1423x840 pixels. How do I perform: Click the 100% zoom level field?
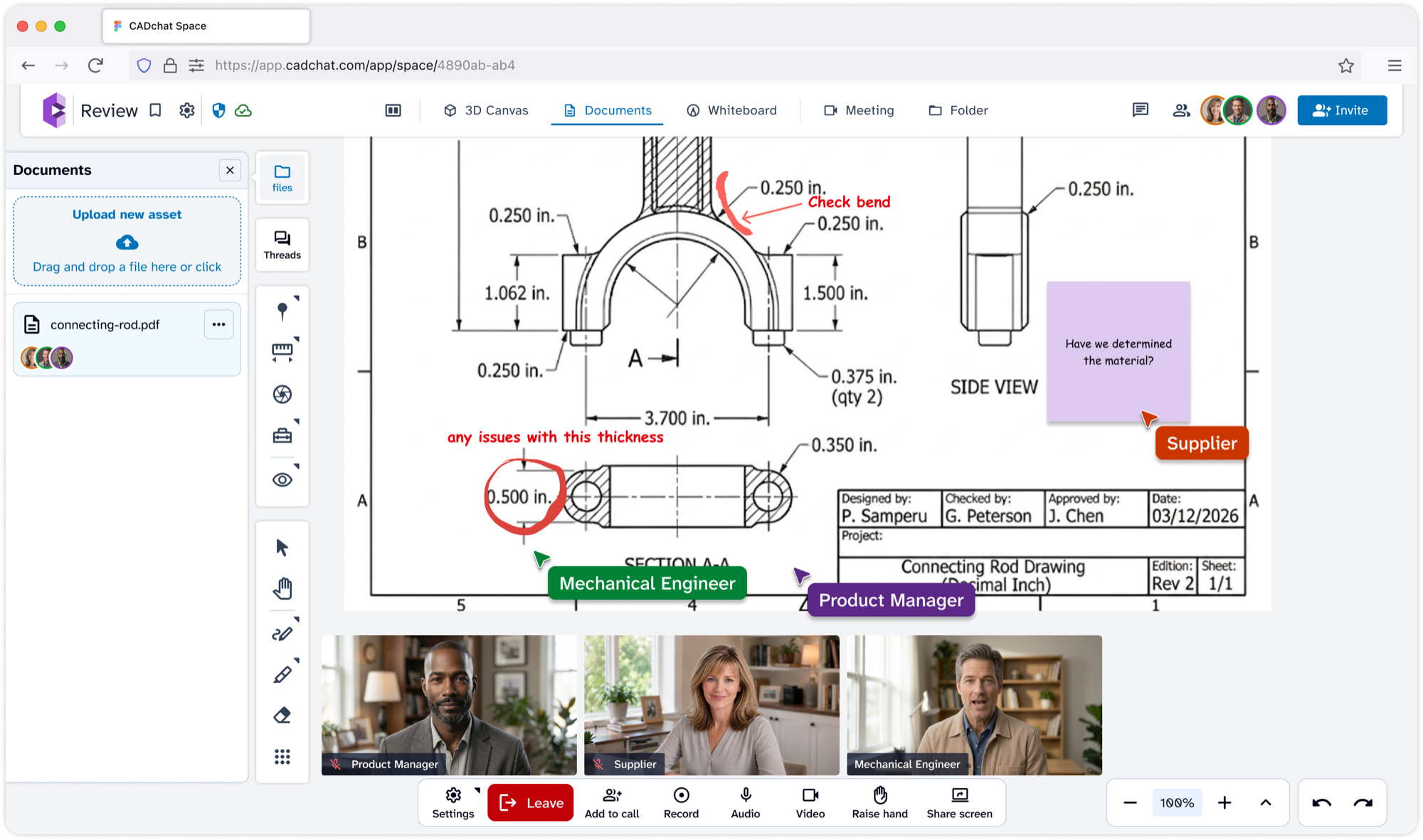[1177, 802]
